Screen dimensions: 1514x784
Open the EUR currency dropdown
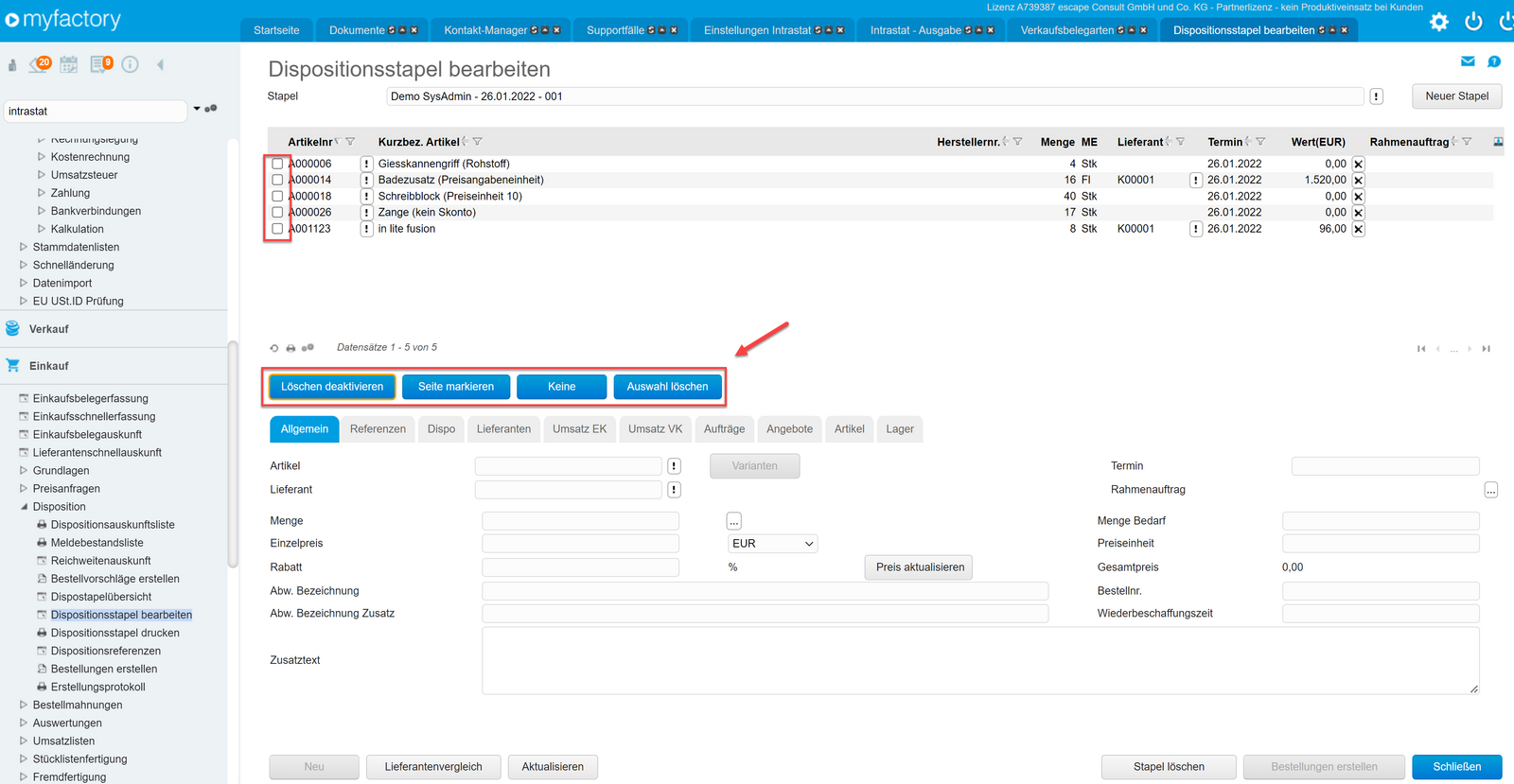(773, 544)
